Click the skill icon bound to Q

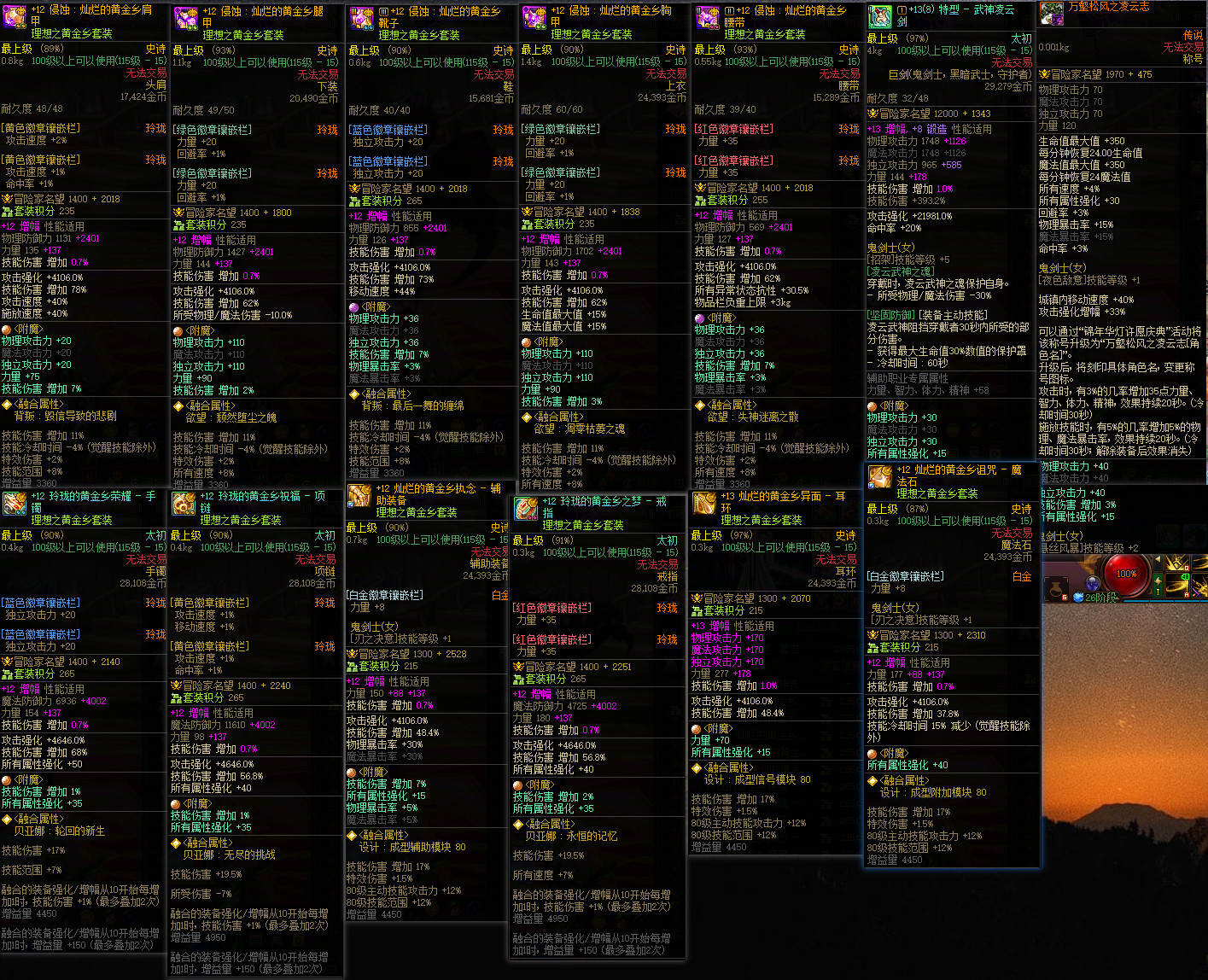[1177, 564]
